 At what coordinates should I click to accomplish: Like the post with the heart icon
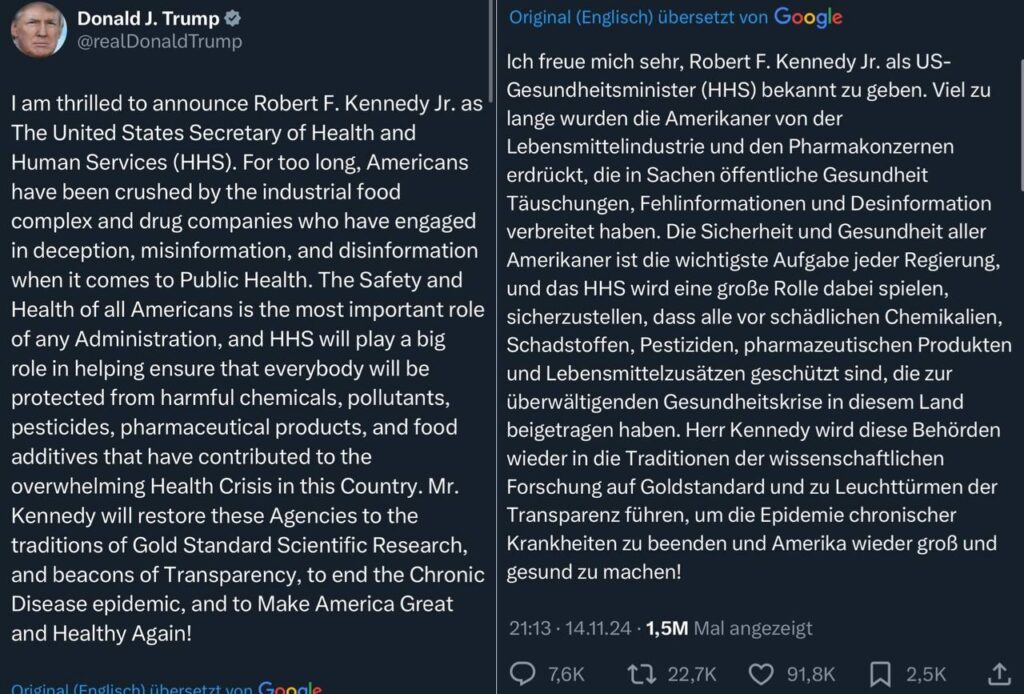(x=761, y=674)
